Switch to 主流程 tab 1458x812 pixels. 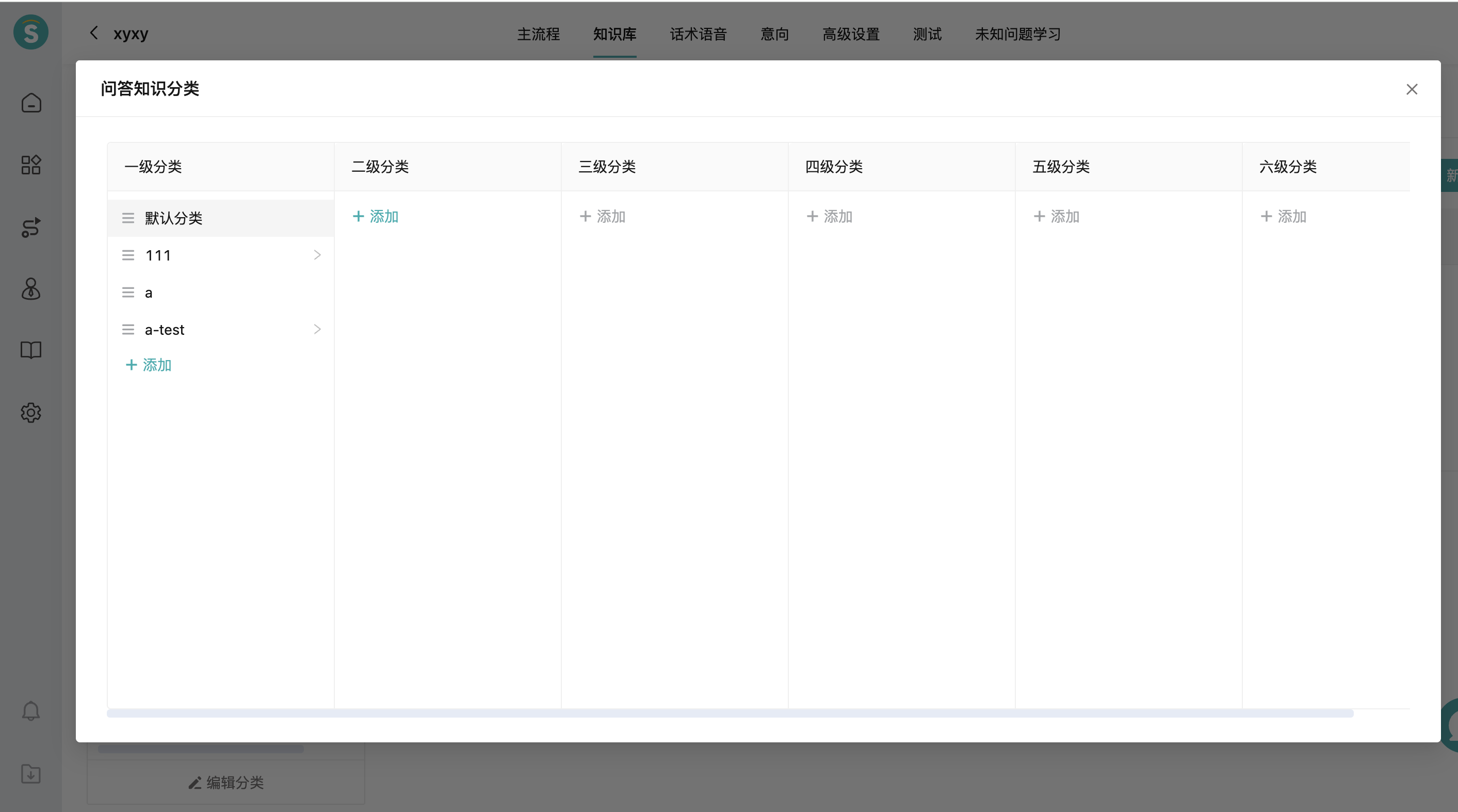(x=538, y=34)
